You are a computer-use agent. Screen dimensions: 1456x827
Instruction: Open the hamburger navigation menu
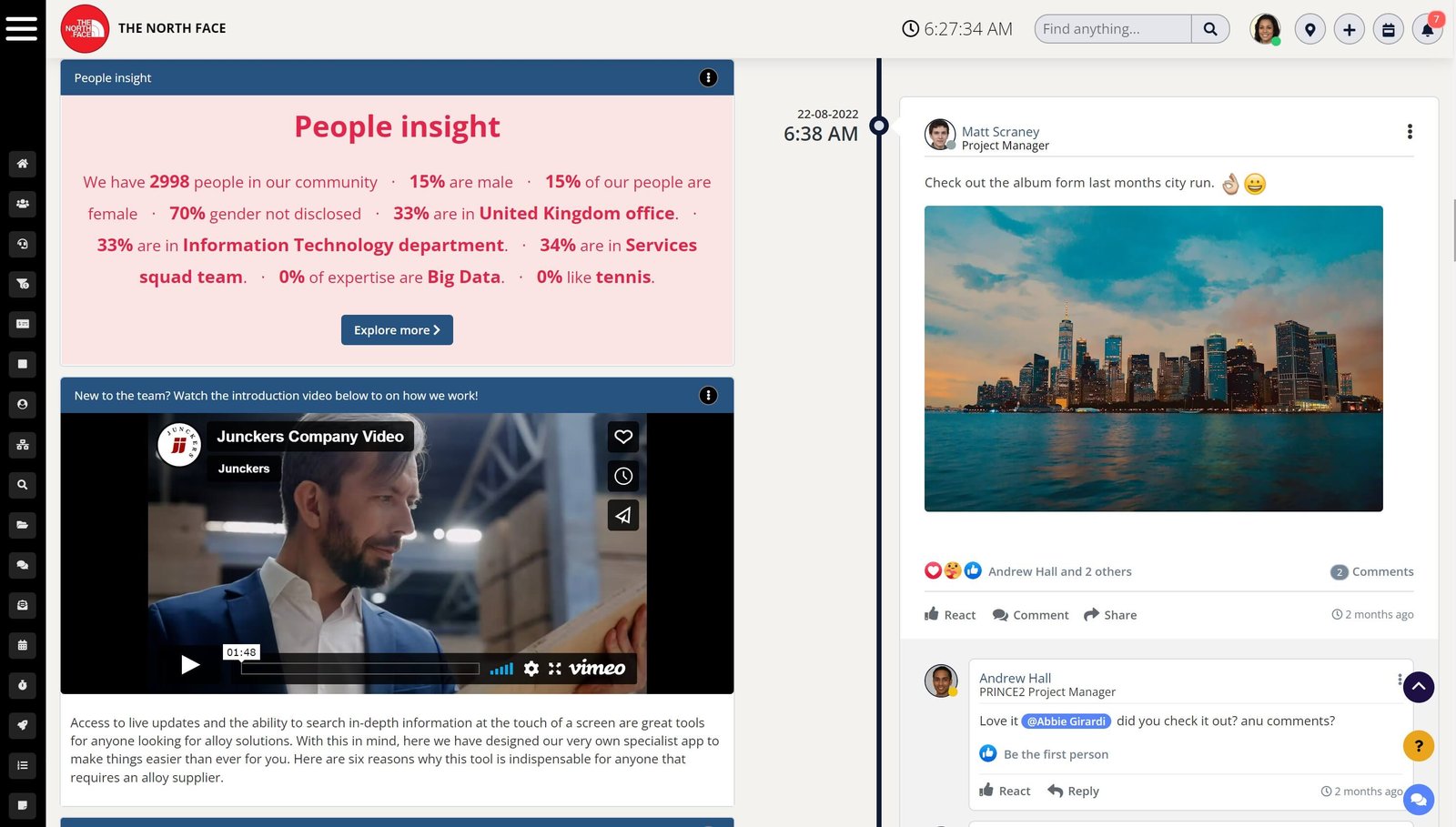click(x=22, y=28)
